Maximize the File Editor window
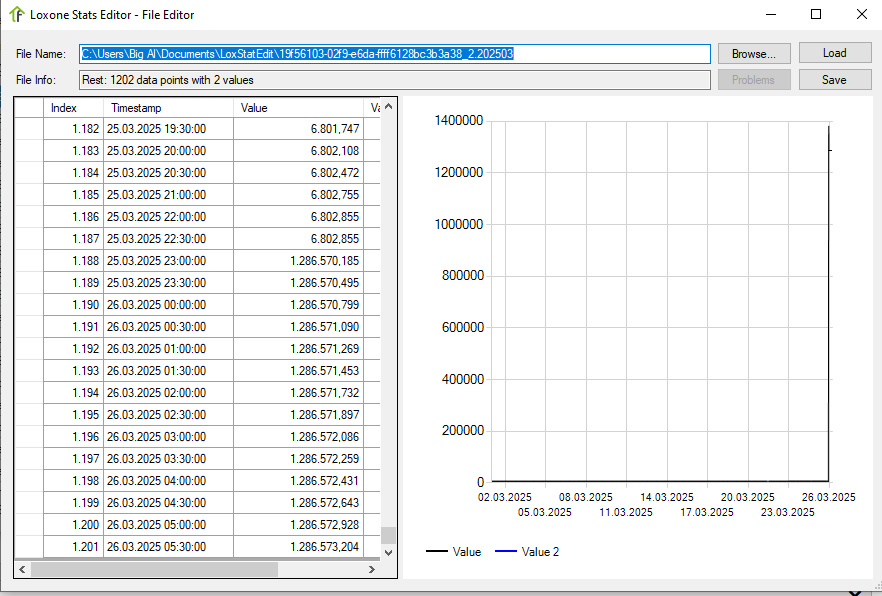The width and height of the screenshot is (882, 596). 816,15
